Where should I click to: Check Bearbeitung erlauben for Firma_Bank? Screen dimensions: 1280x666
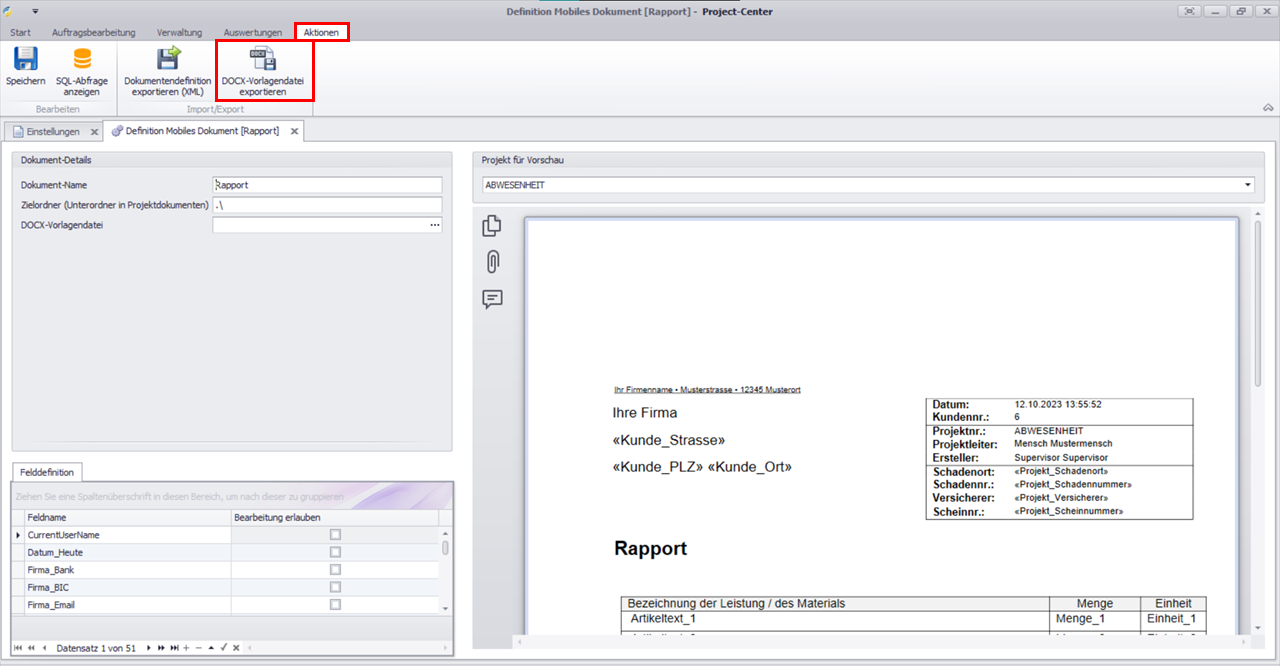coord(335,570)
